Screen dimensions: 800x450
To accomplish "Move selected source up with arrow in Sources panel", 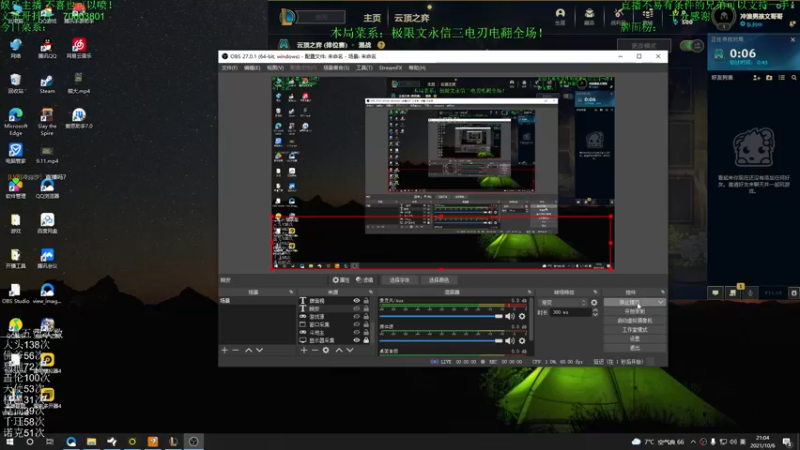I will click(x=339, y=350).
